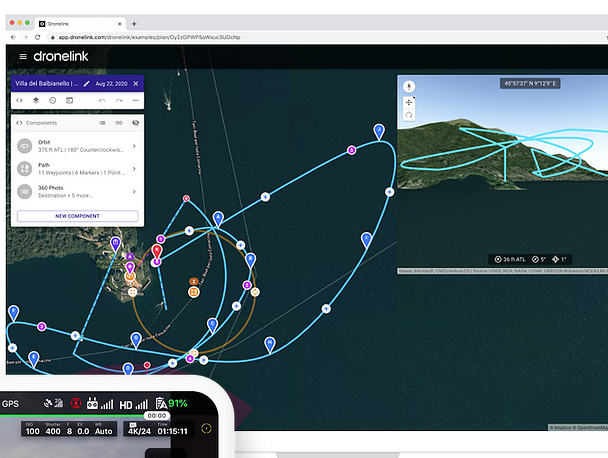
Task: Click the Aug 22, 2020 date
Action: click(111, 83)
